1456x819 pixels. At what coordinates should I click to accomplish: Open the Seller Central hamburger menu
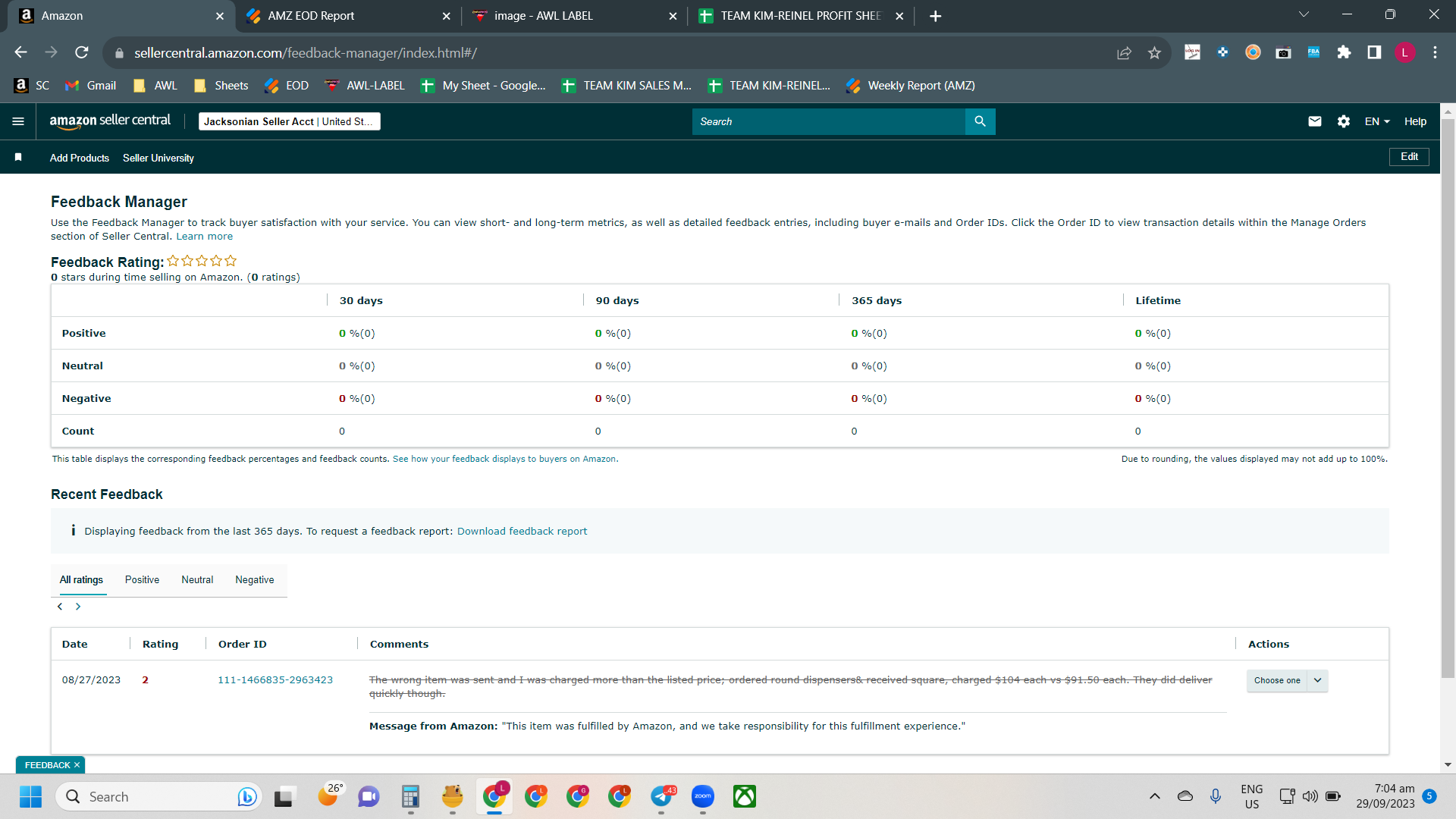18,121
